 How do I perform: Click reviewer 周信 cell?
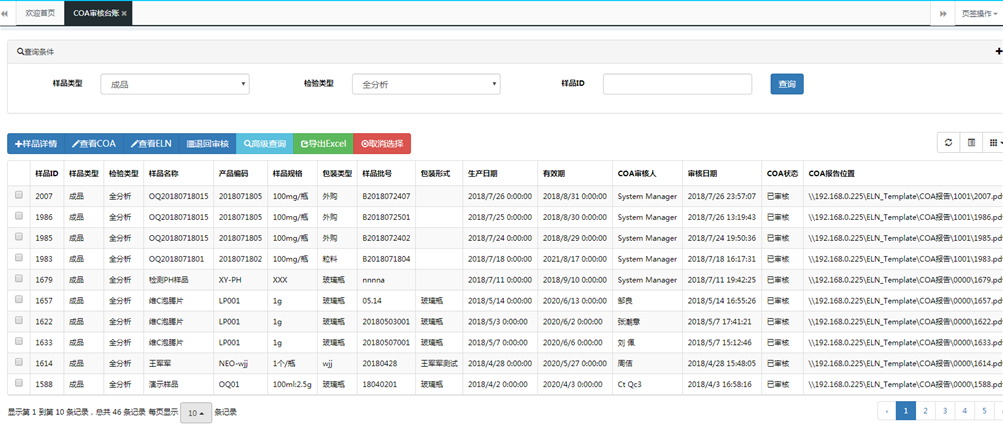point(647,362)
